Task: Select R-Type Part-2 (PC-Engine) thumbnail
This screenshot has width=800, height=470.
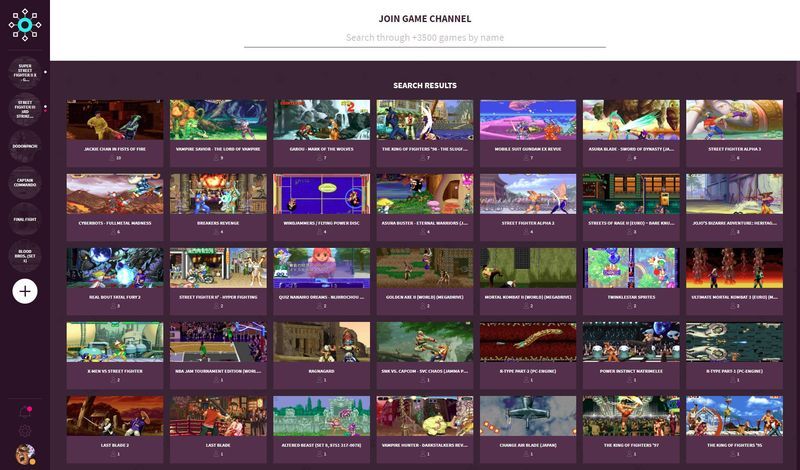Action: tap(528, 342)
